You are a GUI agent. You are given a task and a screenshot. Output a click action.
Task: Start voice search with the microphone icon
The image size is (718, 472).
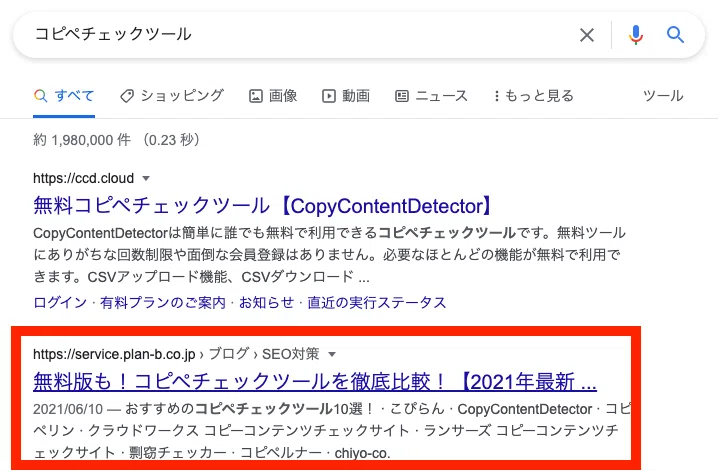(x=636, y=35)
